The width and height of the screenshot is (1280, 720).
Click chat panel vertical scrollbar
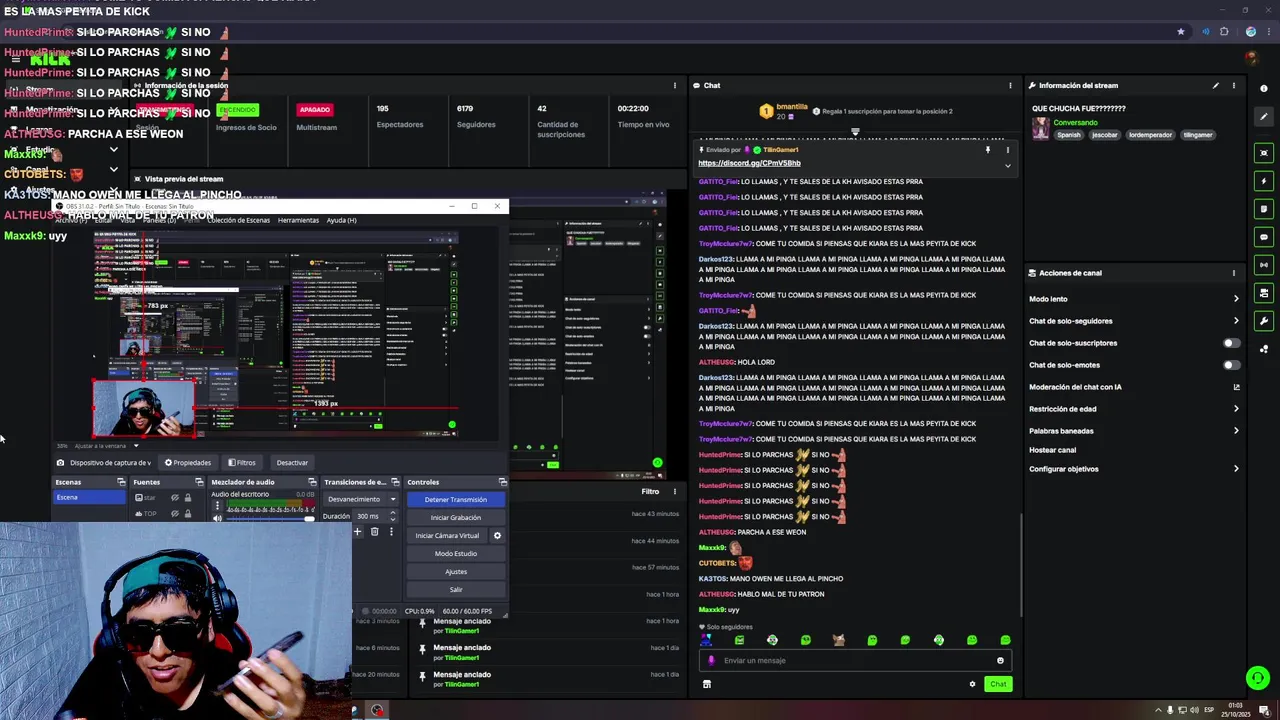[x=1021, y=565]
